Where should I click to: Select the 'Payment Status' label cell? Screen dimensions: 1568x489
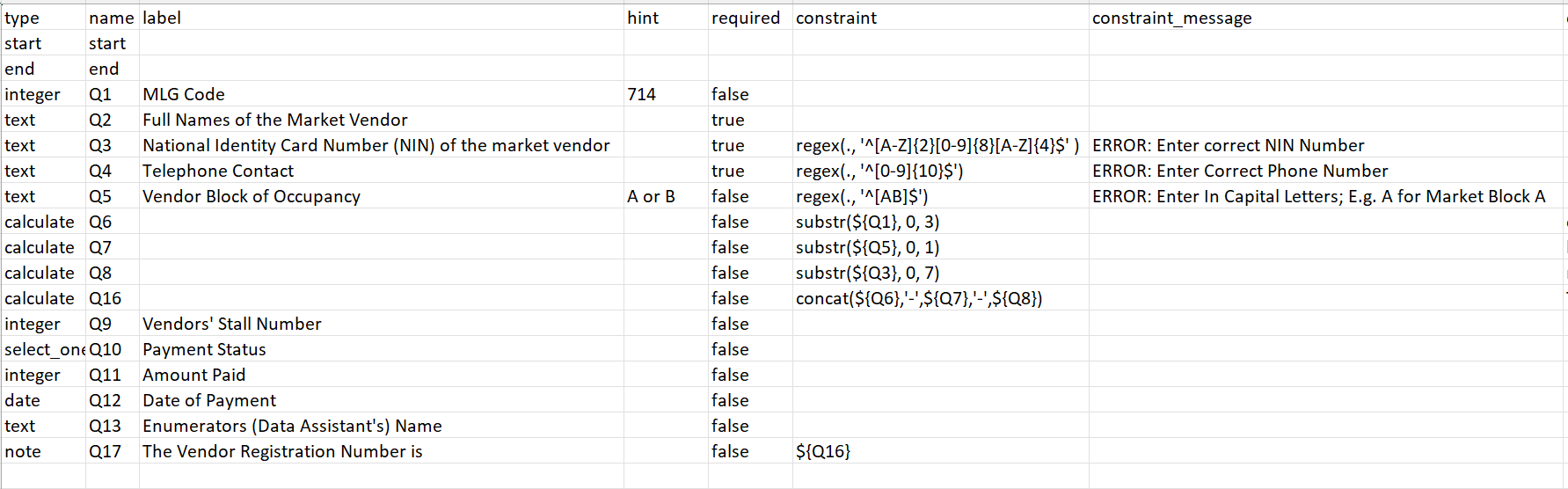tap(382, 349)
